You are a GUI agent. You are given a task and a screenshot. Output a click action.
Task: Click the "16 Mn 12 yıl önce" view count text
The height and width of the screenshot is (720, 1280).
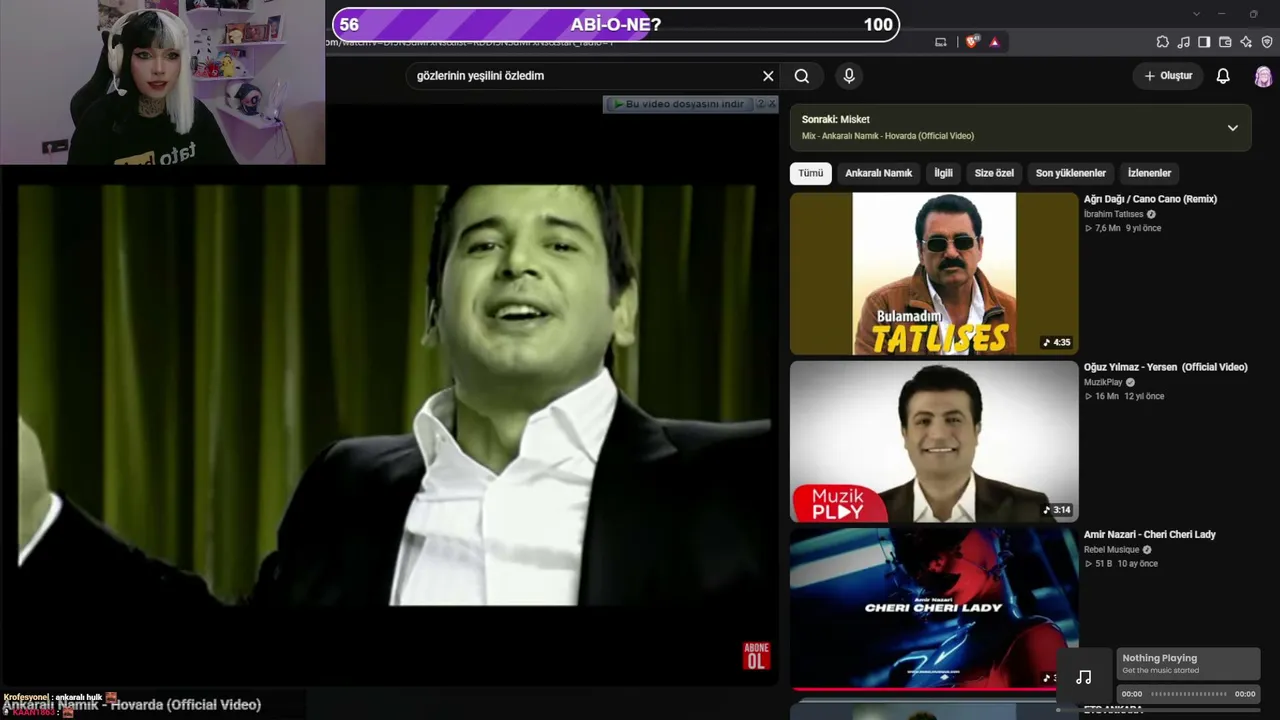coord(1125,396)
